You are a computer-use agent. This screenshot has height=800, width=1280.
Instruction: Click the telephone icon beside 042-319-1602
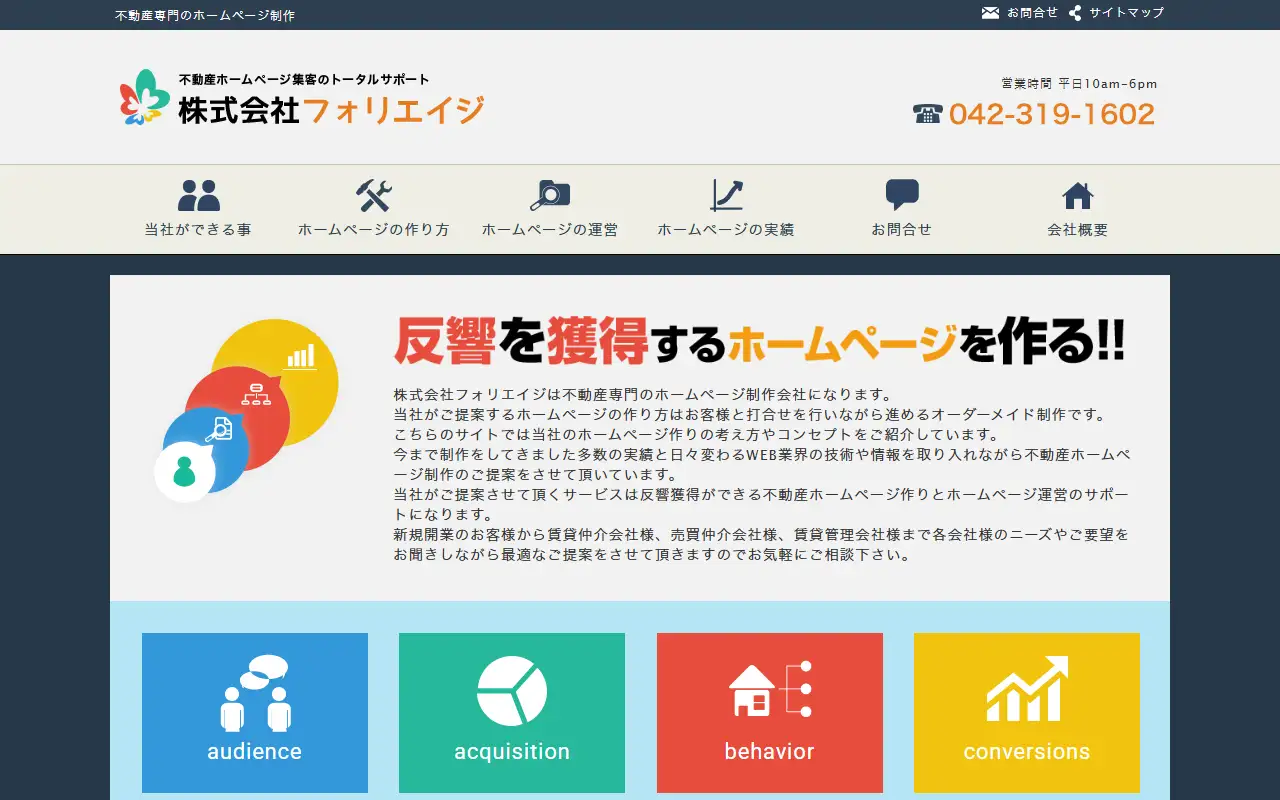pos(927,114)
